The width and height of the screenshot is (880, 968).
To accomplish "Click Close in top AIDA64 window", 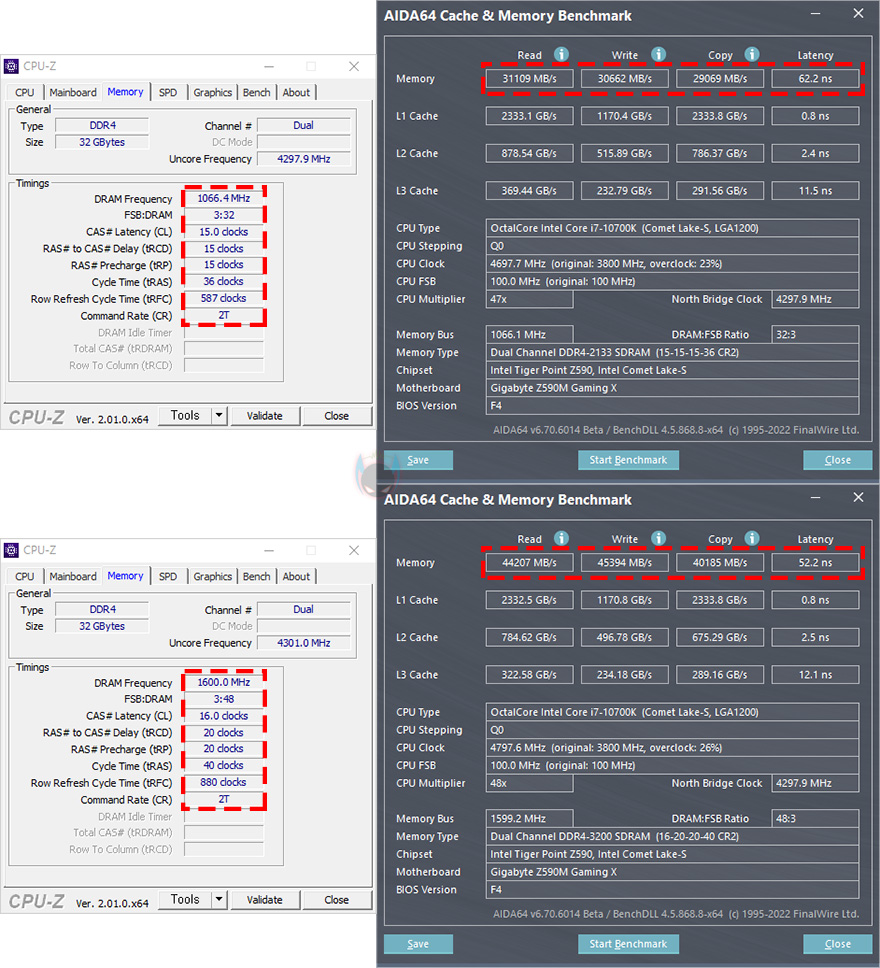I will click(837, 460).
